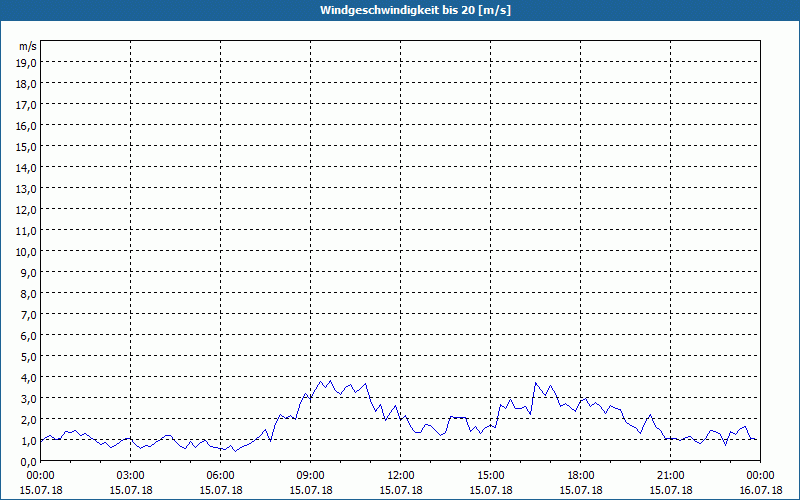Click the 0,0 y-axis label
Image resolution: width=800 pixels, height=500 pixels.
pyautogui.click(x=29, y=462)
